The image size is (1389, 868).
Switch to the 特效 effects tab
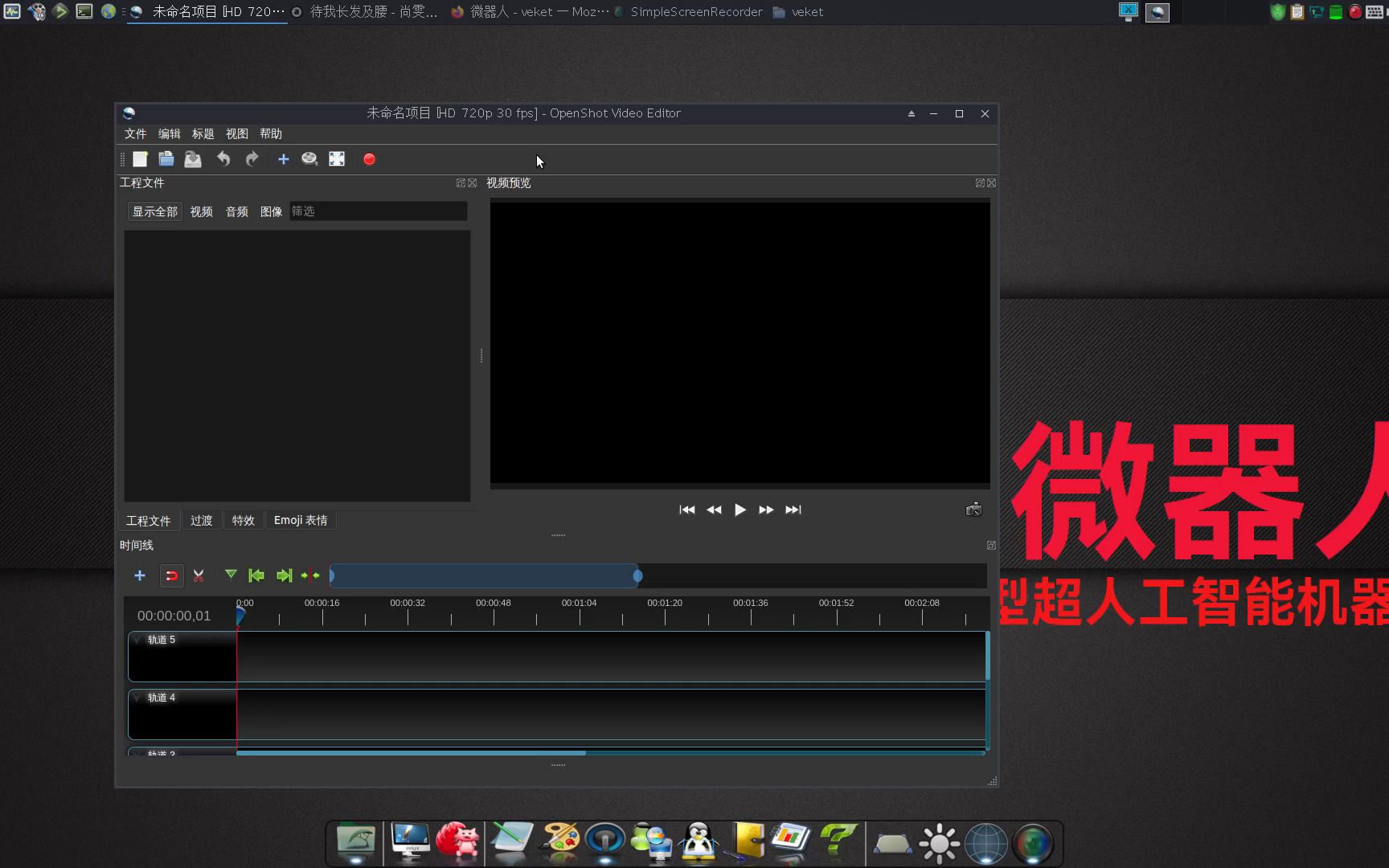coord(244,521)
